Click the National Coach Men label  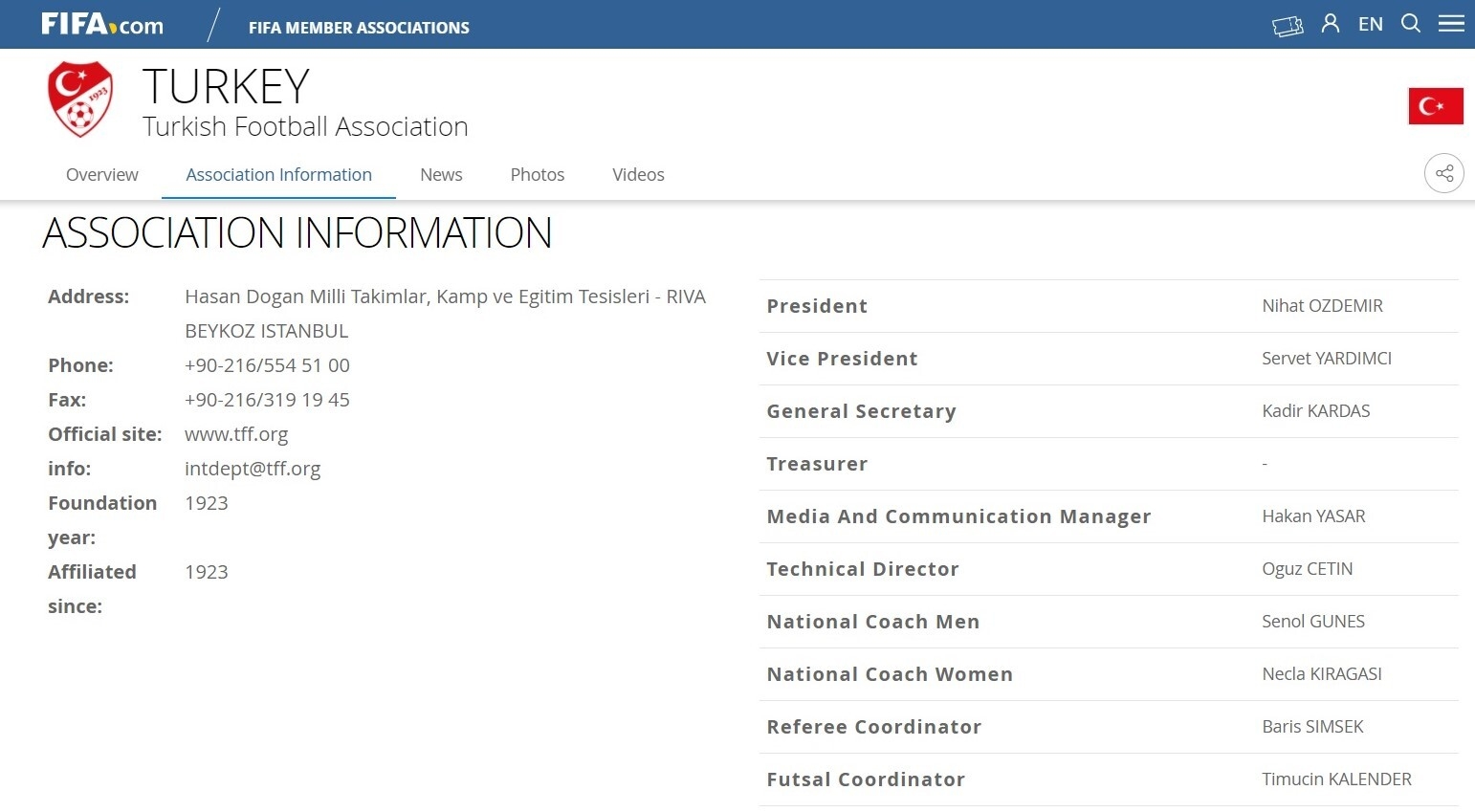pos(873,622)
